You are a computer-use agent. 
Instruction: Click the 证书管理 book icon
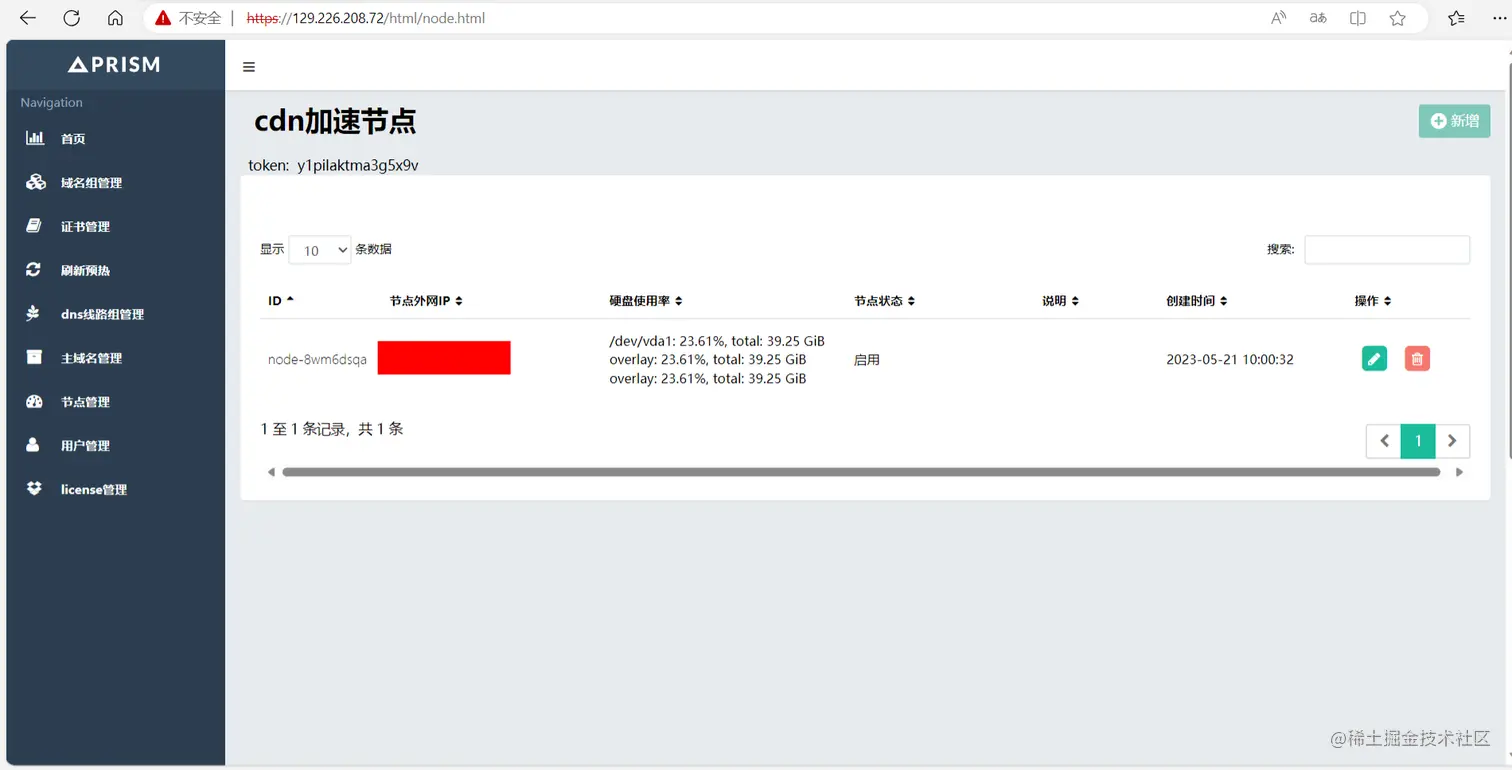[x=34, y=226]
